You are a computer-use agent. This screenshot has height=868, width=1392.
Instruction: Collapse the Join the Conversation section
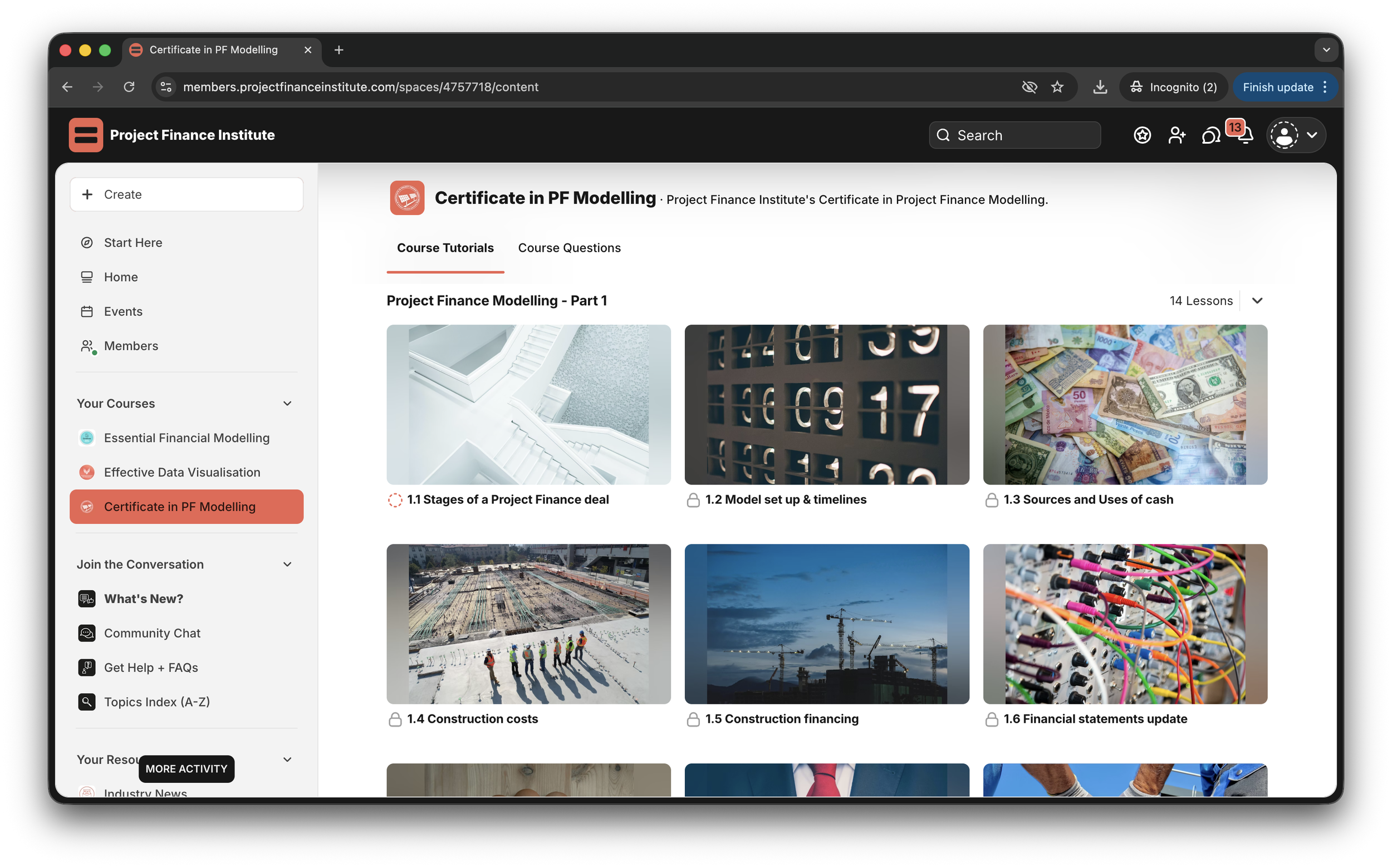287,565
